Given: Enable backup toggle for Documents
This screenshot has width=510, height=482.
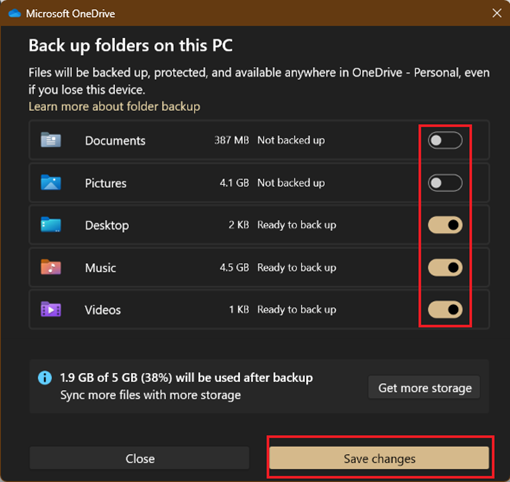Looking at the screenshot, I should point(445,140).
